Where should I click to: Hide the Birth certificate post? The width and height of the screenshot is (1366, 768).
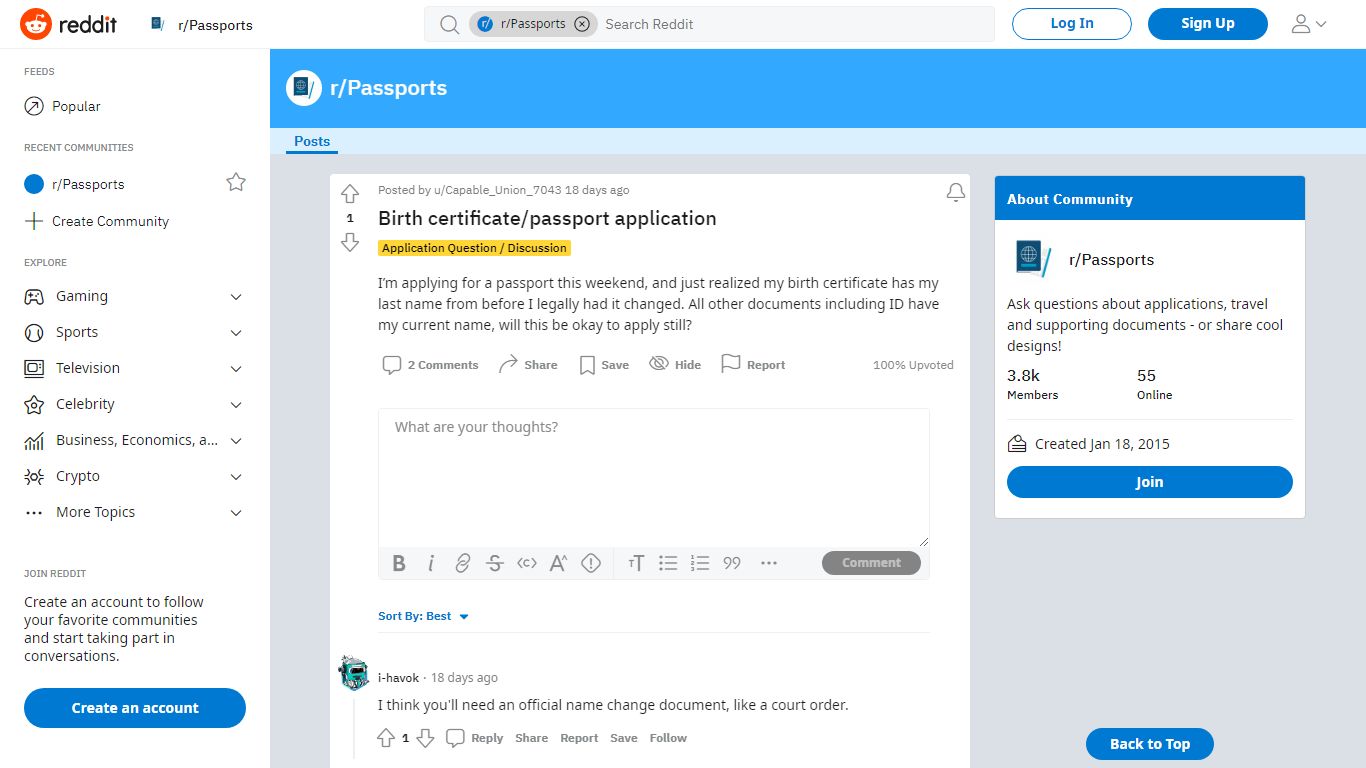tap(675, 365)
